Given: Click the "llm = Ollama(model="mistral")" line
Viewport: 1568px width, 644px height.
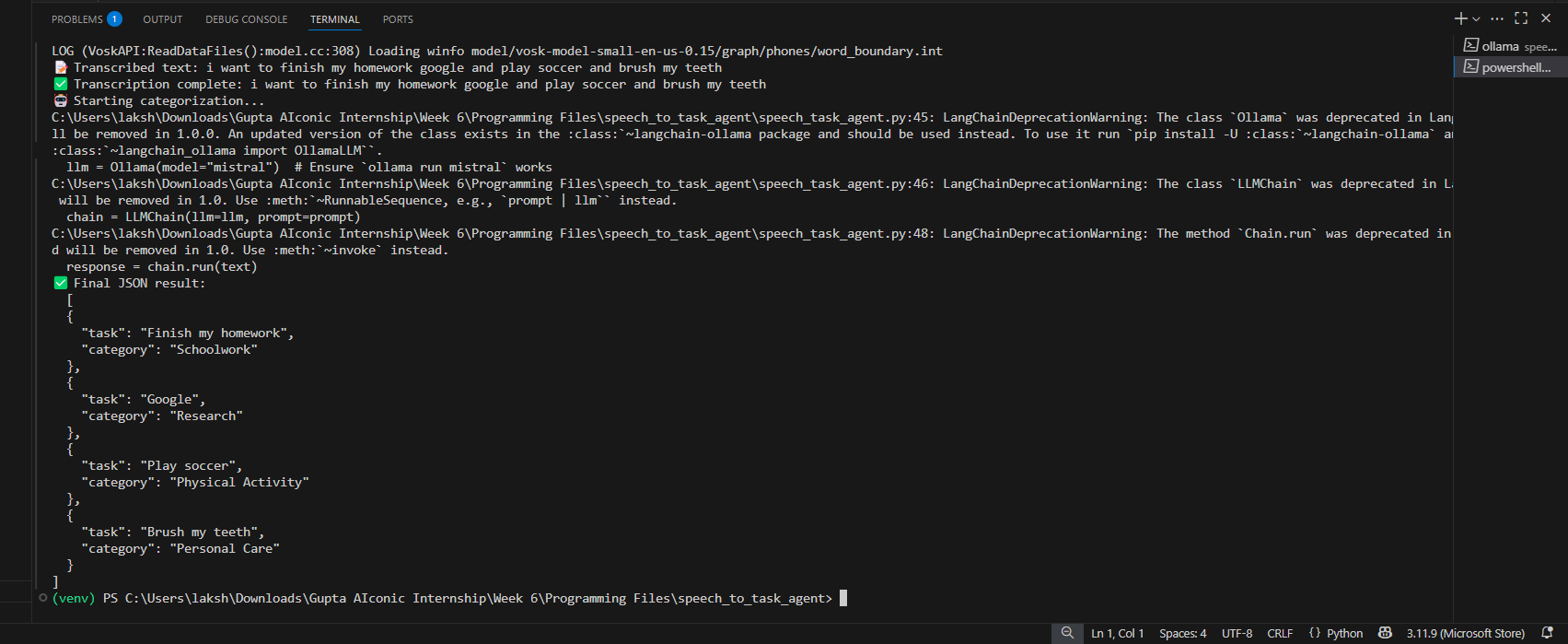Looking at the screenshot, I should point(309,167).
